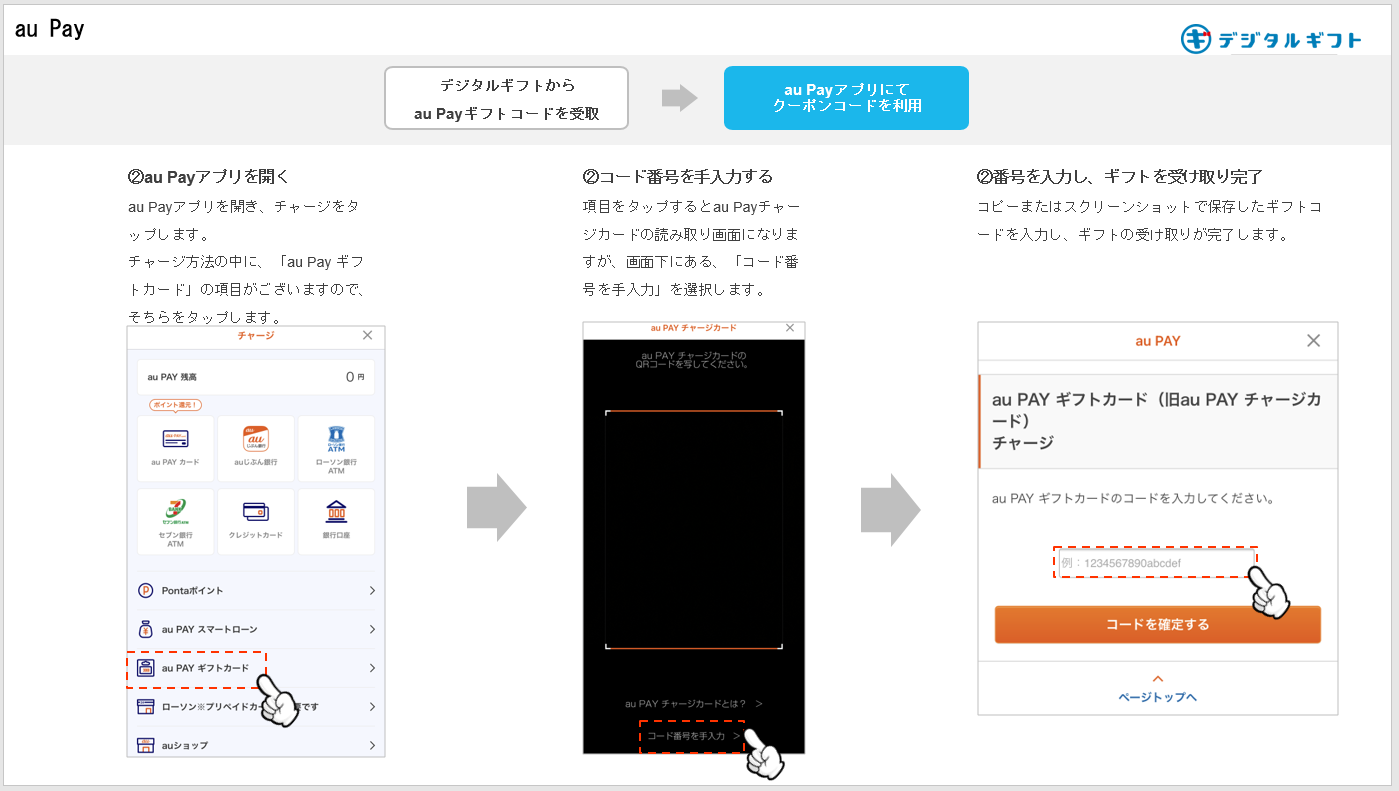
Task: Click the au Pay slide title
Action: click(x=49, y=28)
